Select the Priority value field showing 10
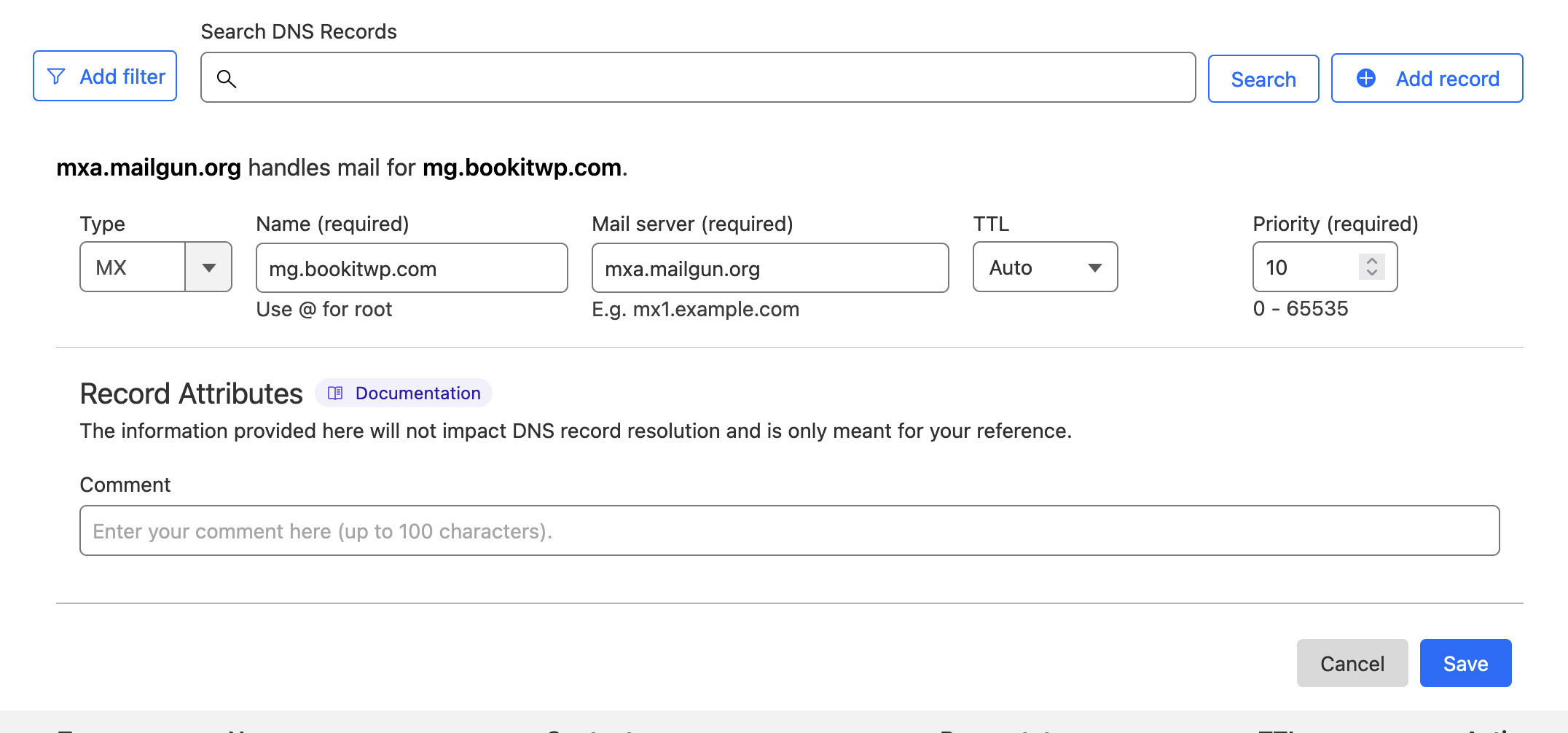 (1304, 267)
